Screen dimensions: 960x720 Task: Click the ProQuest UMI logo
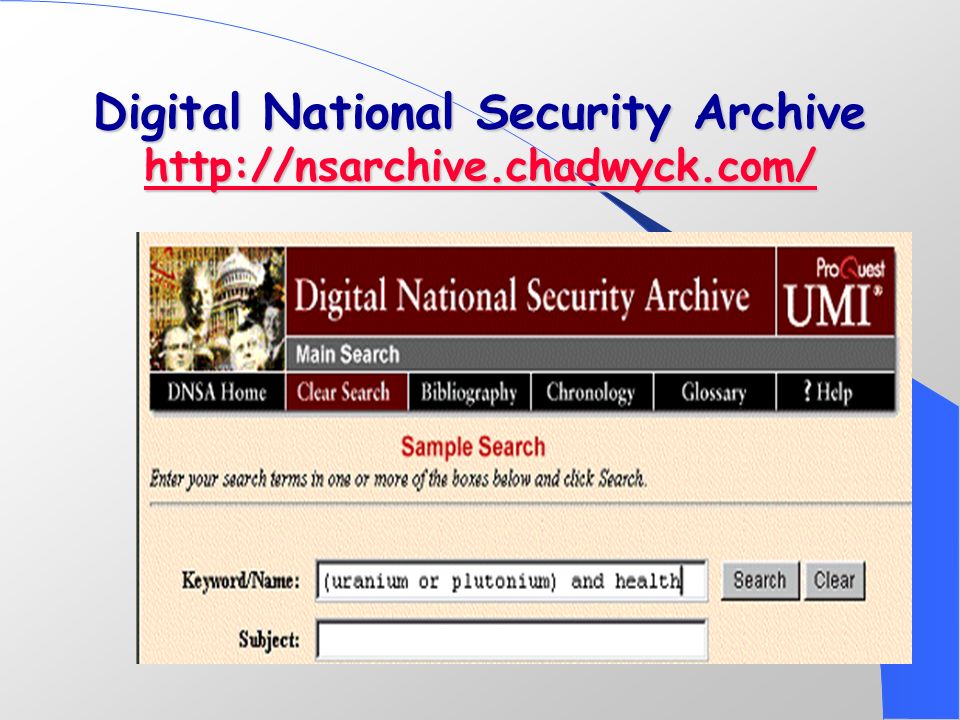tap(836, 291)
